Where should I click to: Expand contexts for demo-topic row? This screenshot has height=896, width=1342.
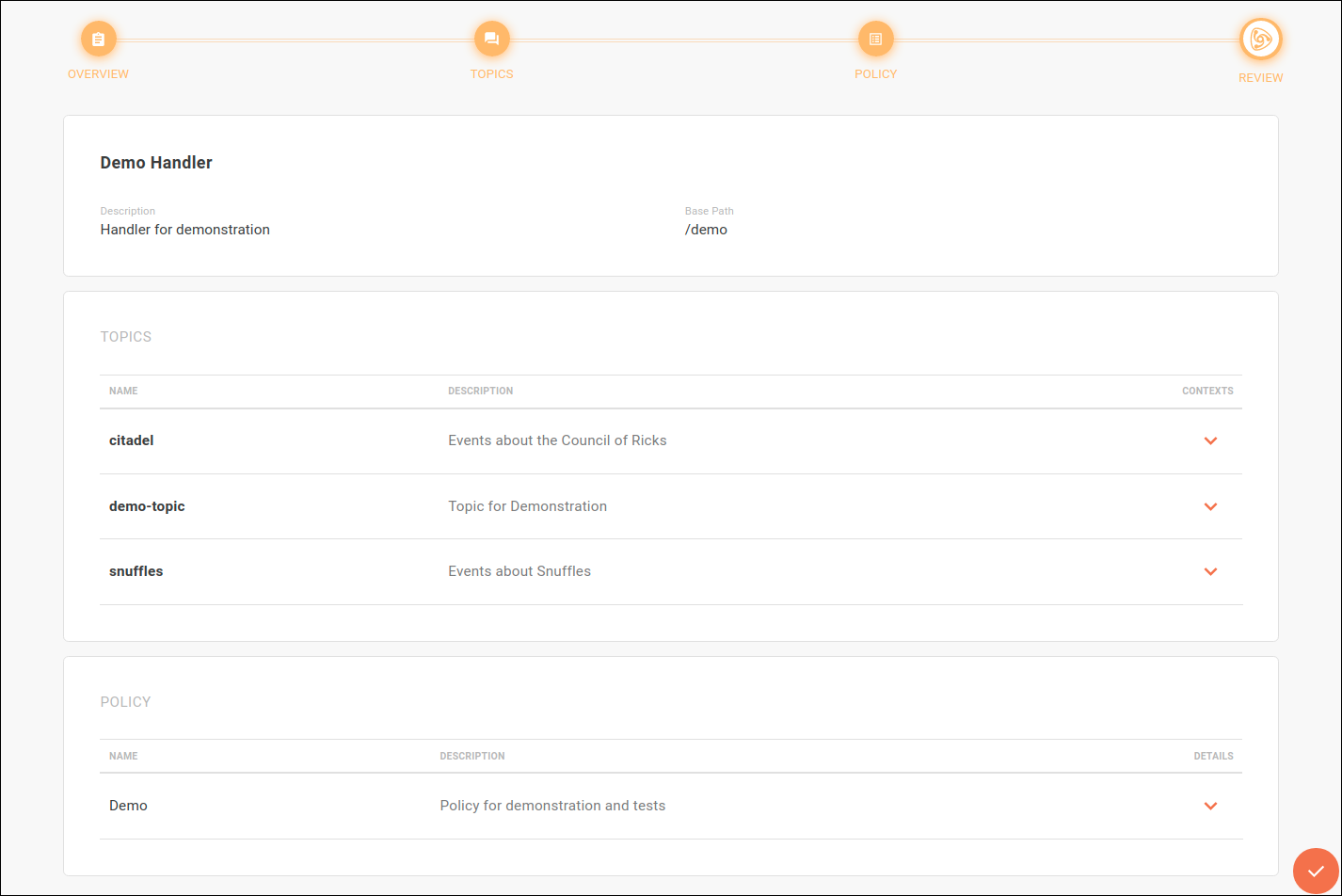1210,506
